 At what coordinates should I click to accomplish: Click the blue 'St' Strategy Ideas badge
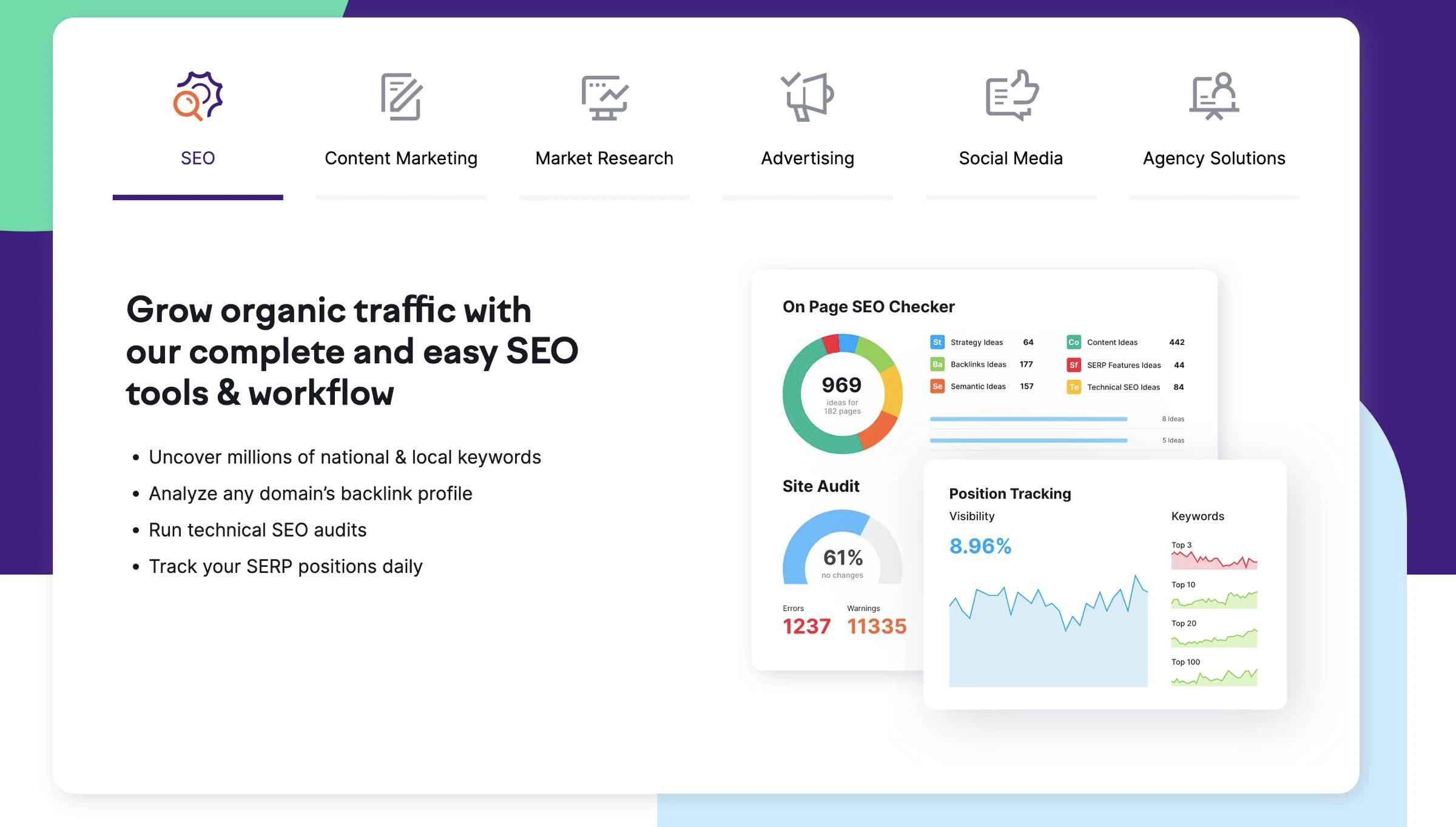point(937,343)
